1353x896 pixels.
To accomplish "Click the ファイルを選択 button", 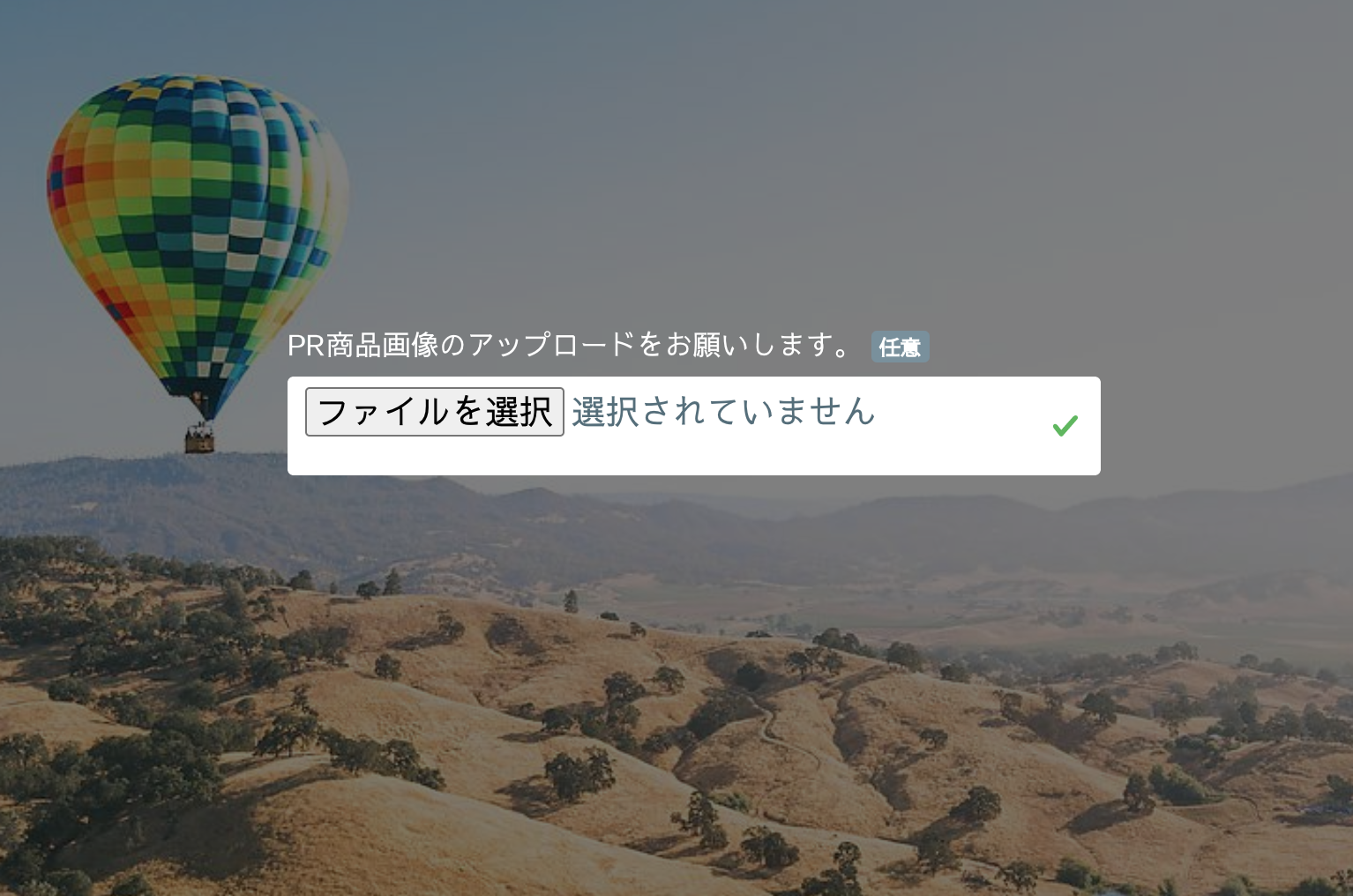I will (434, 412).
